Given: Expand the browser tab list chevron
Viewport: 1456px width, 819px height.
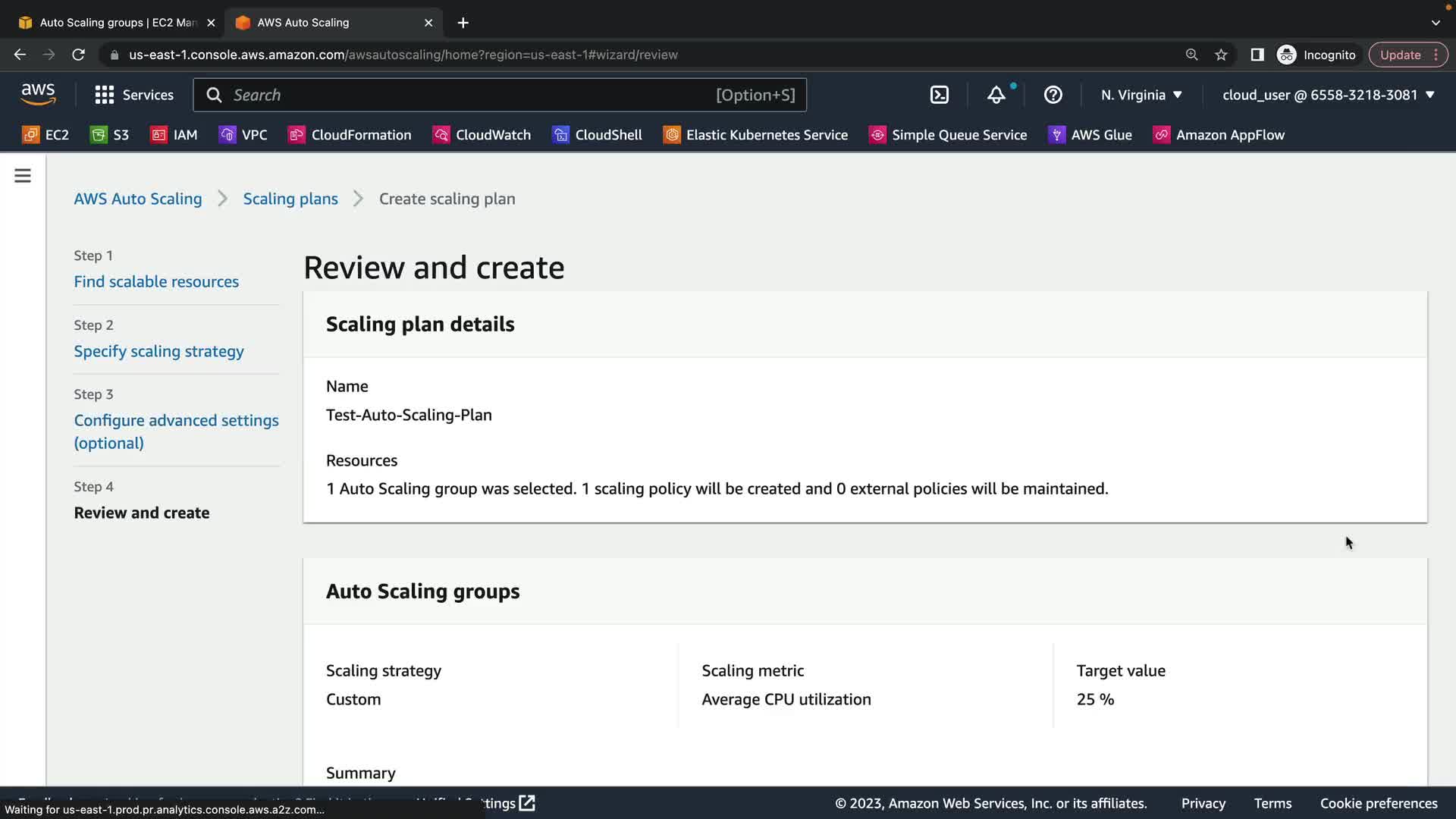Looking at the screenshot, I should tap(1436, 23).
